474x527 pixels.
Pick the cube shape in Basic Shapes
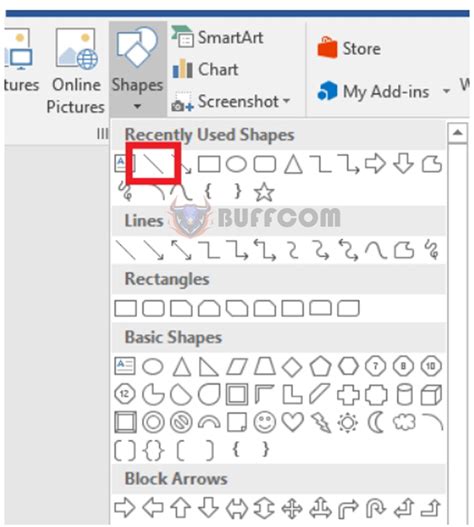tap(431, 394)
